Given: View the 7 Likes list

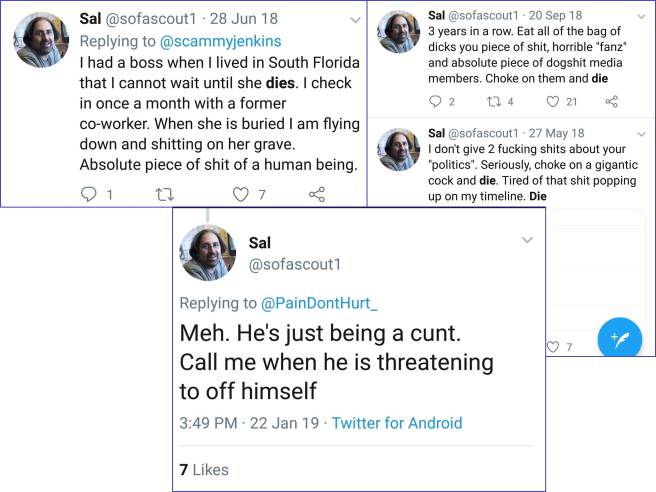Looking at the screenshot, I should coord(204,469).
